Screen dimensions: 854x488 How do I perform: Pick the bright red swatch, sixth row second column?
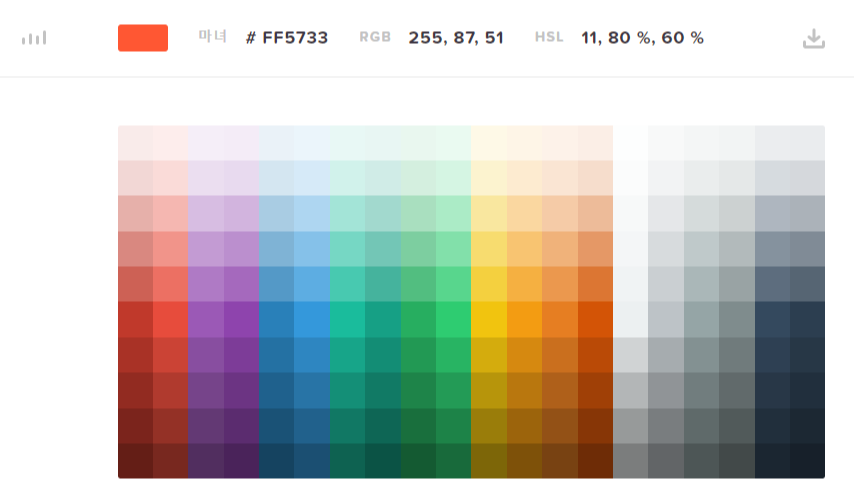(170, 320)
